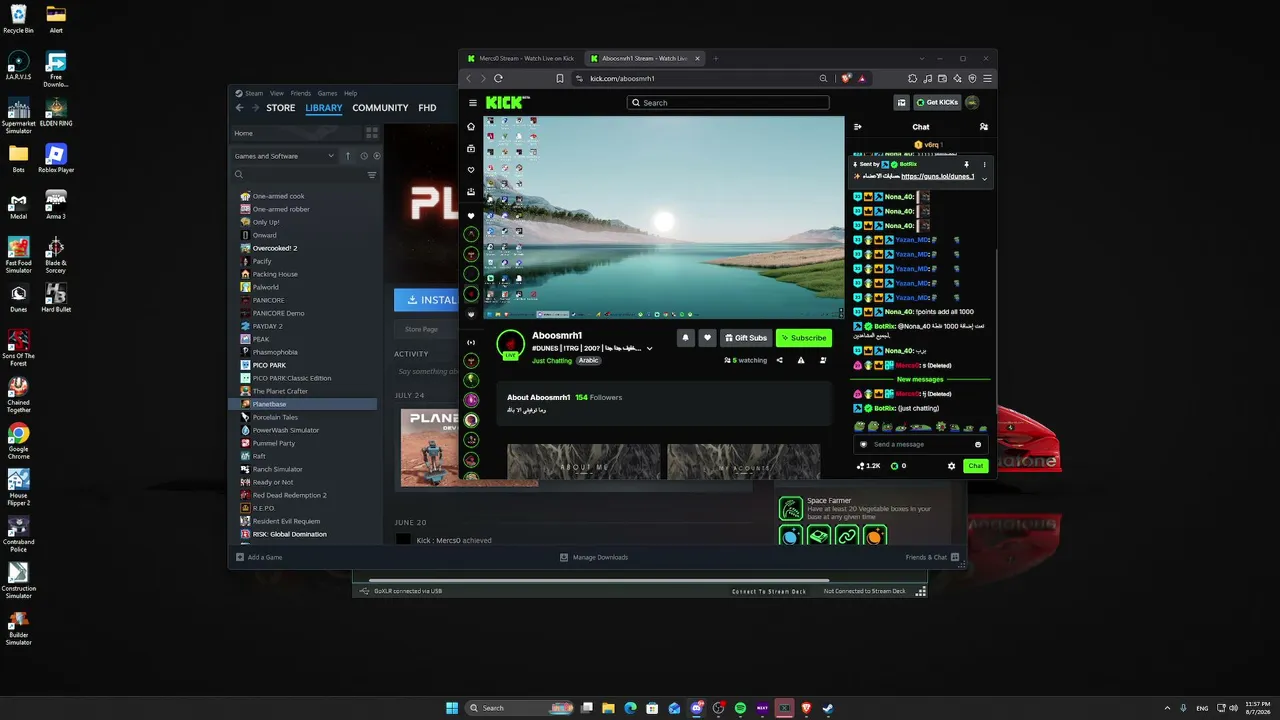Open File Explorer from the taskbar

coord(608,708)
